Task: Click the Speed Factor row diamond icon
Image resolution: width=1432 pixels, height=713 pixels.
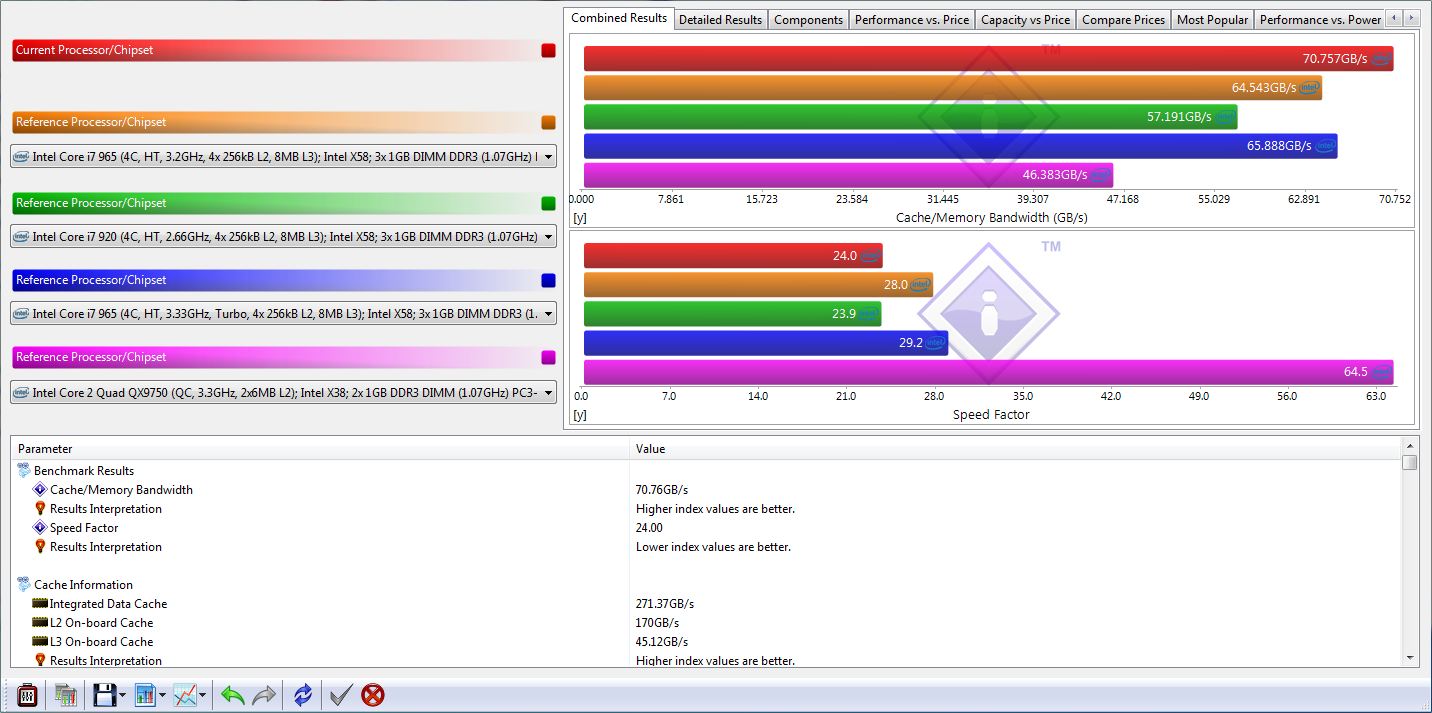Action: (40, 528)
